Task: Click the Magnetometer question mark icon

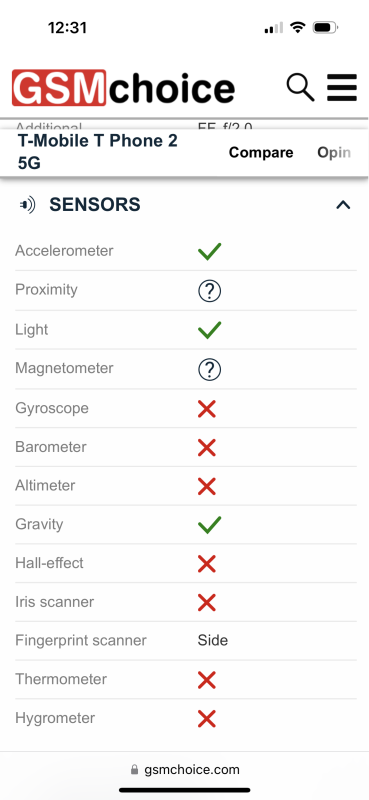Action: click(209, 369)
